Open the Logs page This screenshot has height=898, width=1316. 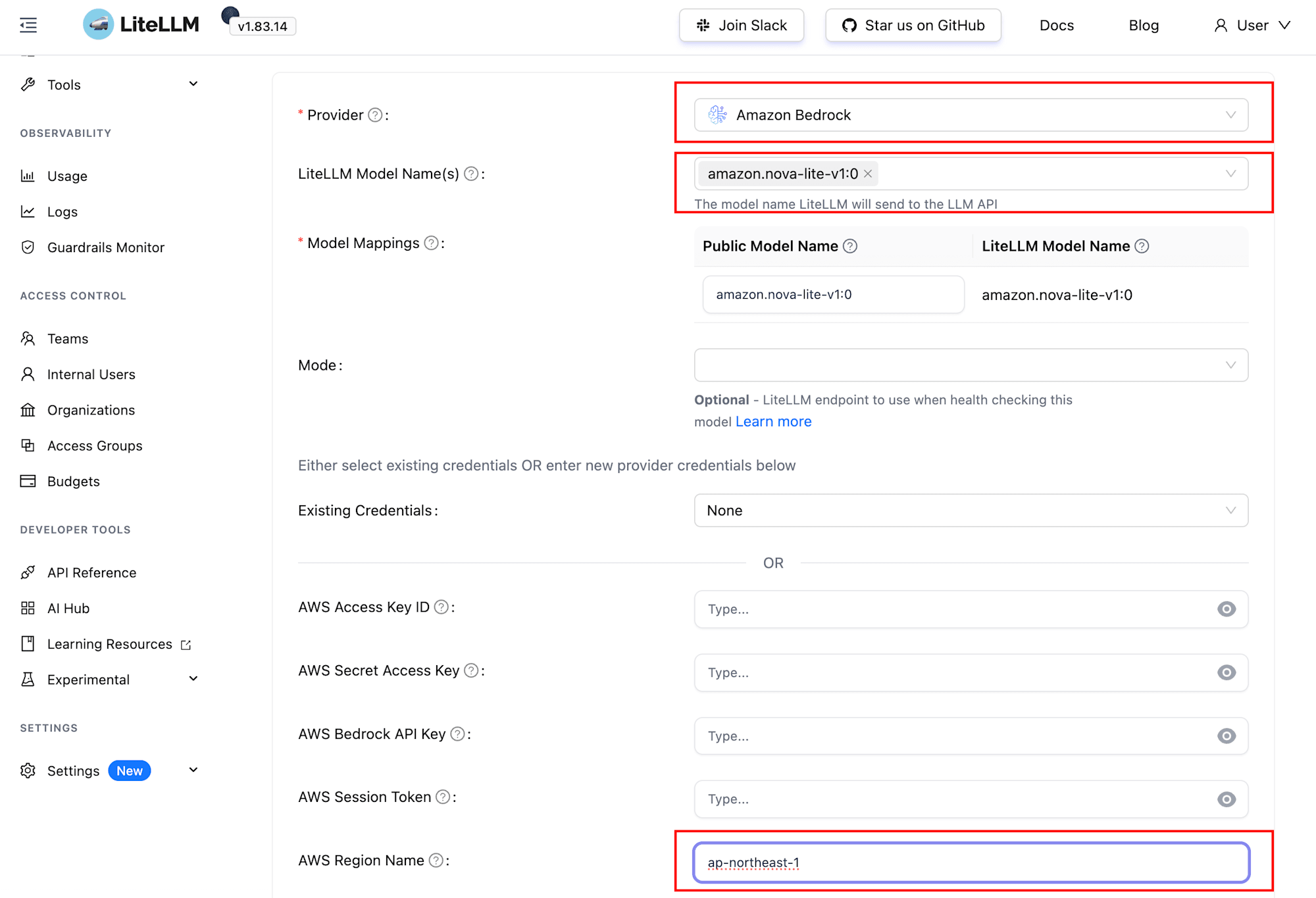click(63, 211)
